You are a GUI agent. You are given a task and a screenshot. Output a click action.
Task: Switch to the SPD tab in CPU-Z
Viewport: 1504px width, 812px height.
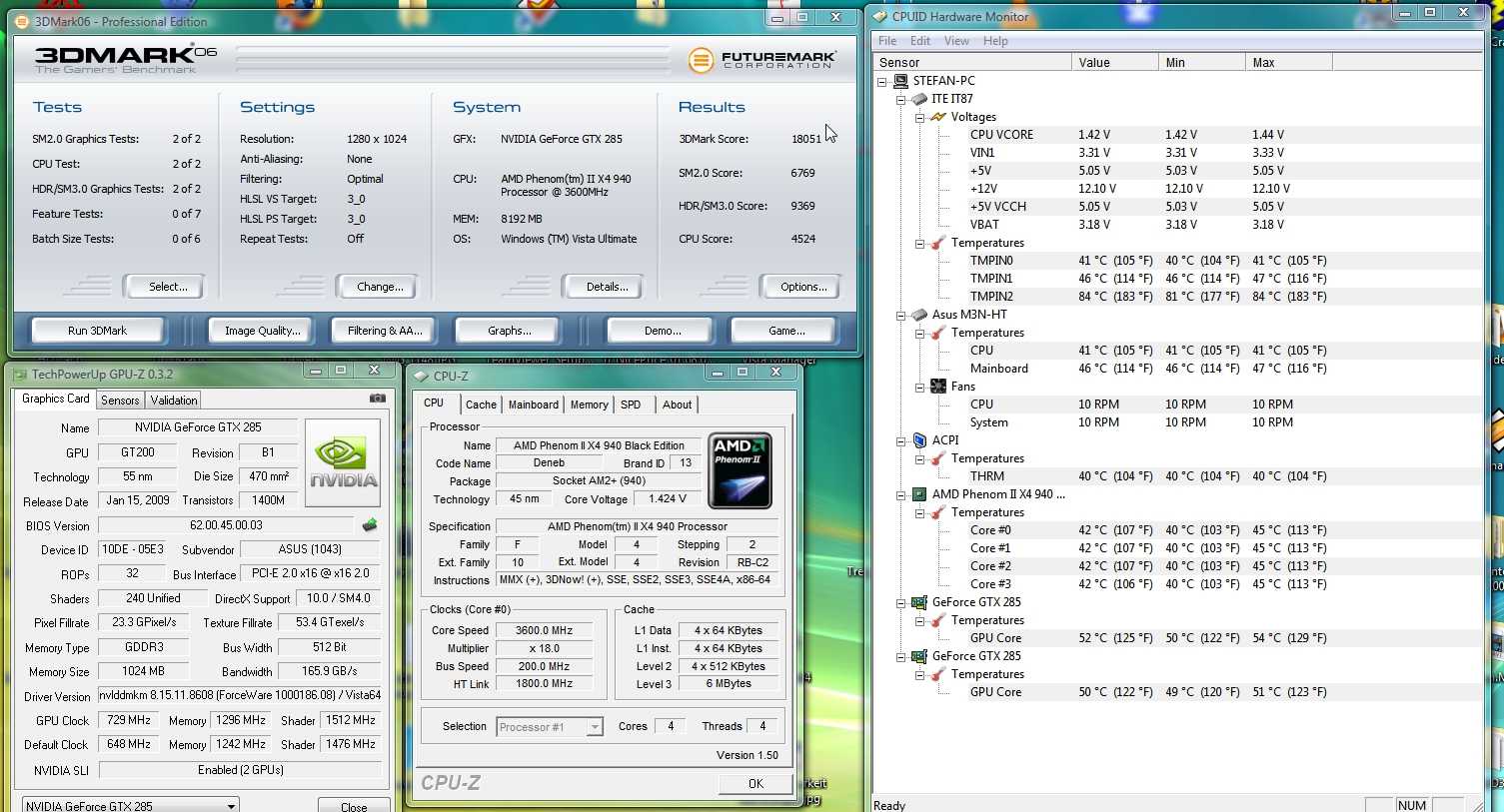(x=631, y=405)
